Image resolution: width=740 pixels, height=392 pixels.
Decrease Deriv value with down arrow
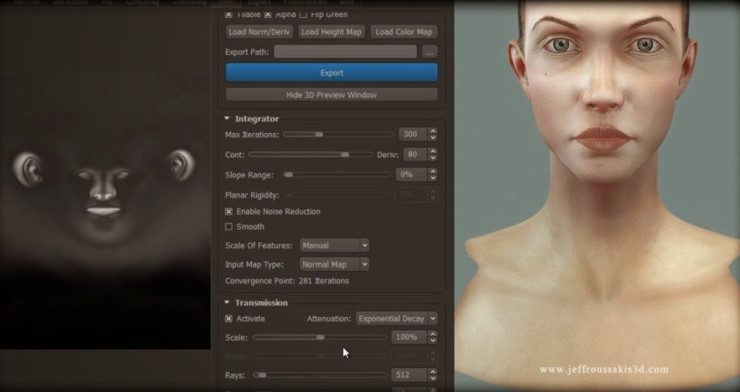(433, 158)
